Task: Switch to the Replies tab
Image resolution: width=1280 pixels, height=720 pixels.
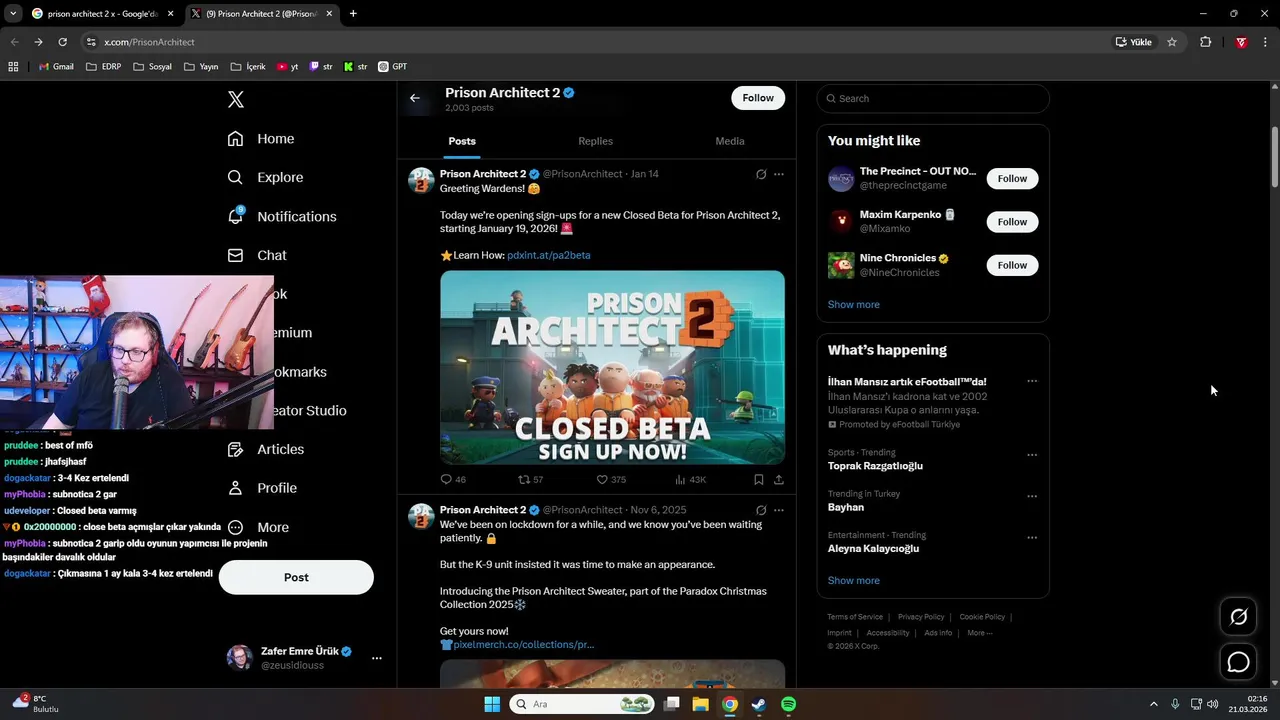Action: coord(595,141)
